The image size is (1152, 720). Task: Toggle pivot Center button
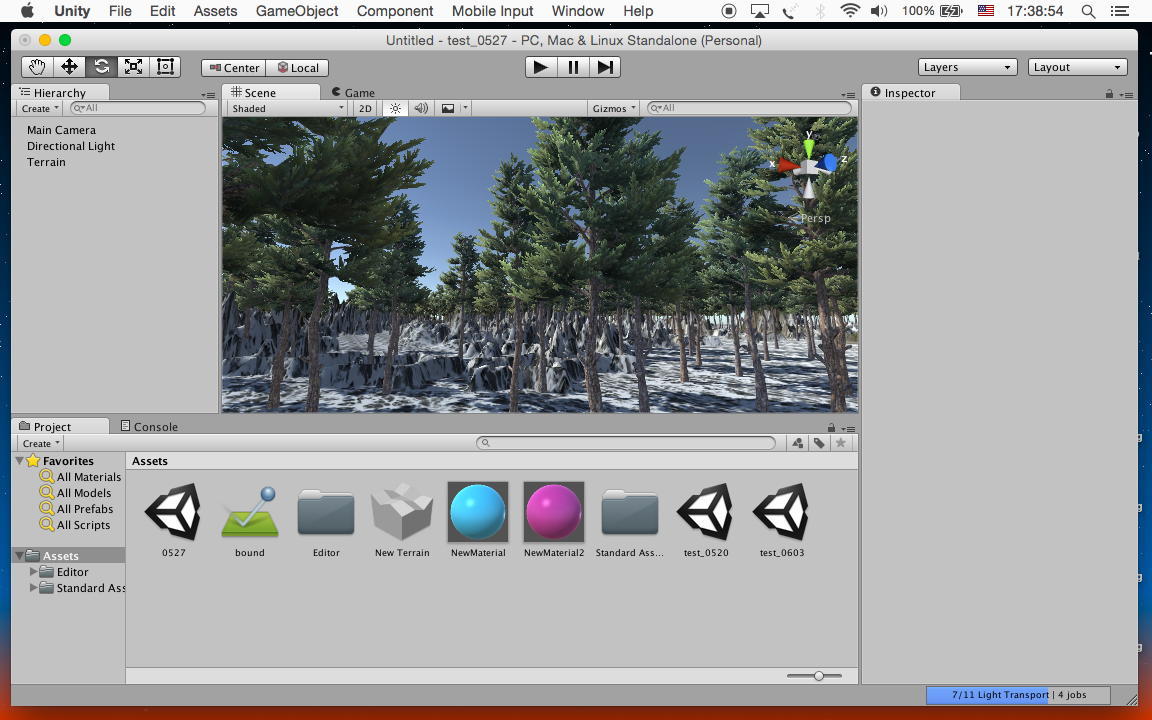pyautogui.click(x=234, y=68)
